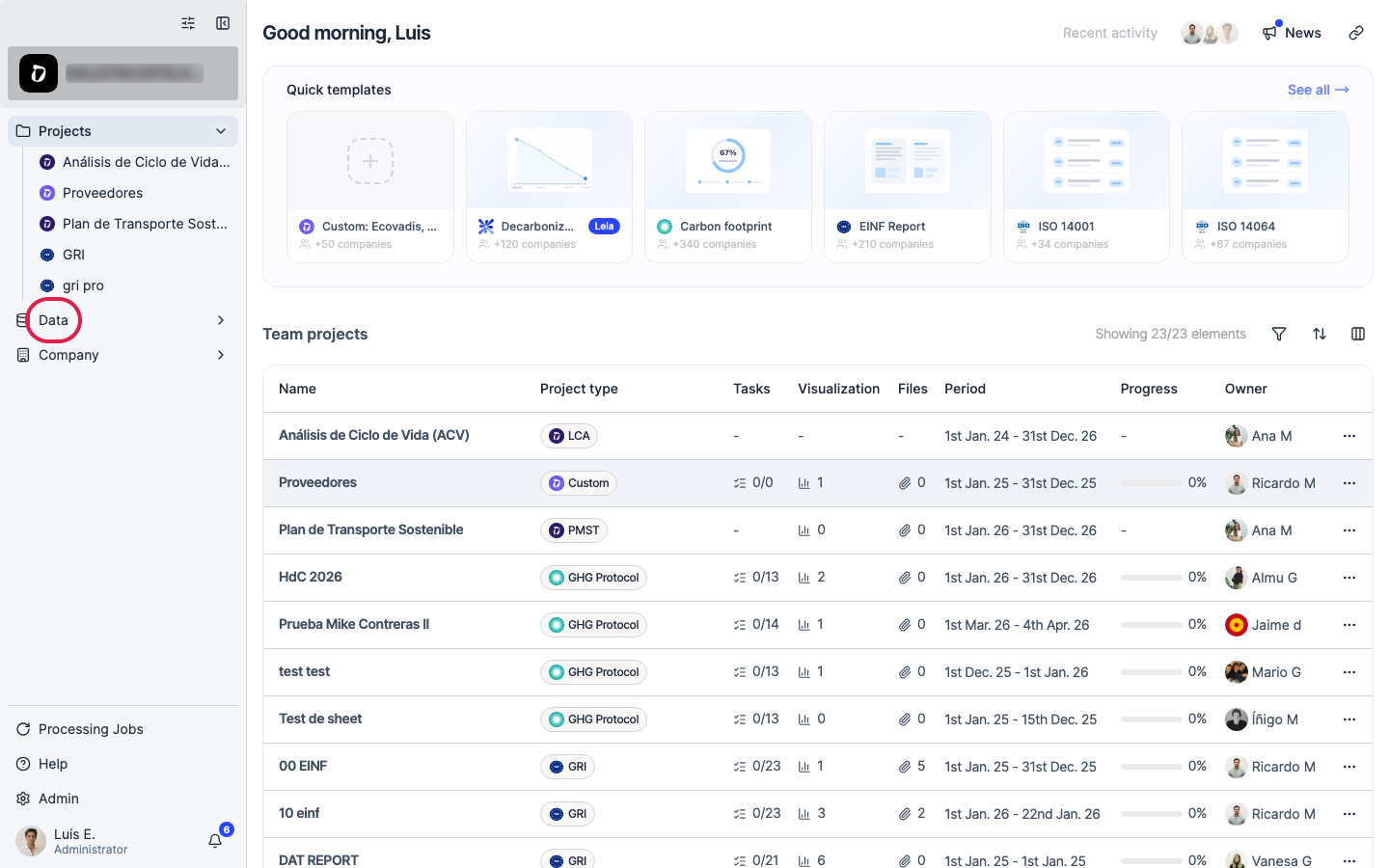Image resolution: width=1389 pixels, height=868 pixels.
Task: Click progress bar of 00 EINF row
Action: tap(1151, 767)
